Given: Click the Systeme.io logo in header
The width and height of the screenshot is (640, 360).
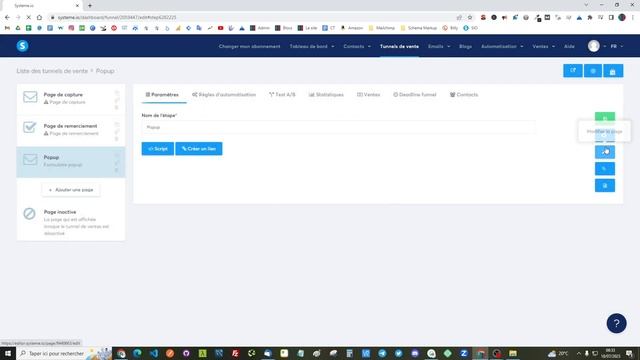Looking at the screenshot, I should (x=22, y=46).
